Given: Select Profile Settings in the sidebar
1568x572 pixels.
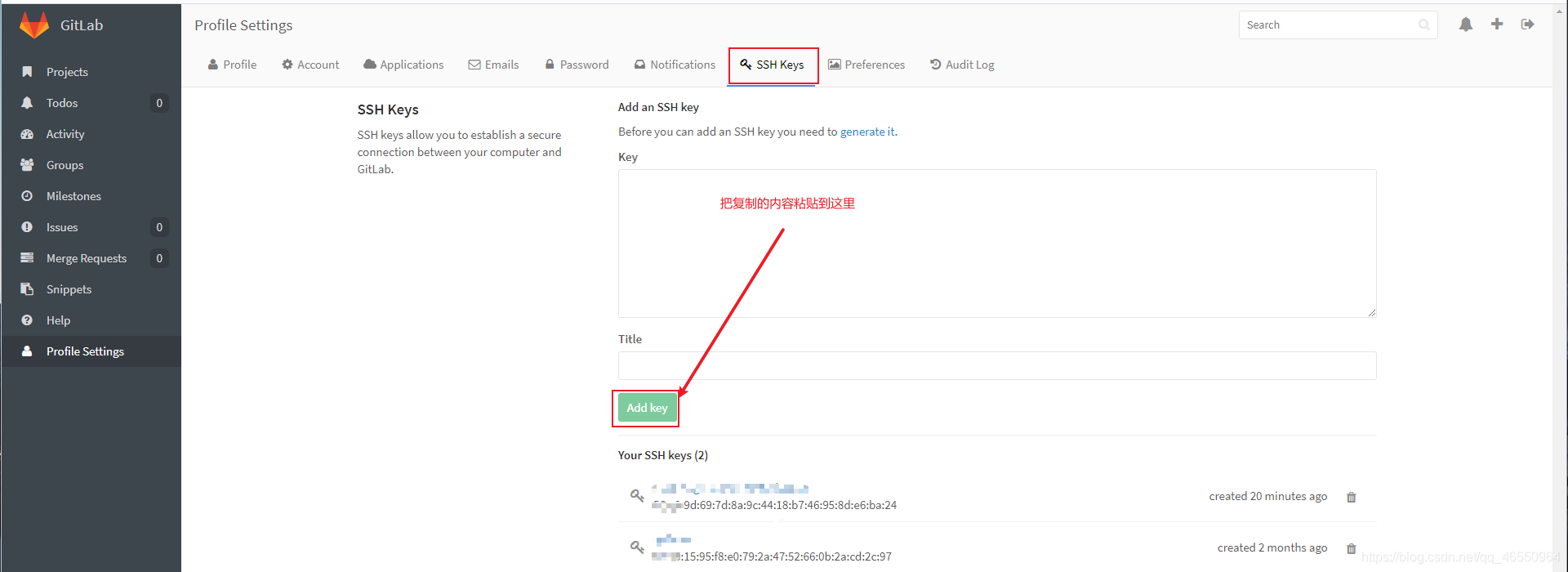Looking at the screenshot, I should (x=91, y=351).
